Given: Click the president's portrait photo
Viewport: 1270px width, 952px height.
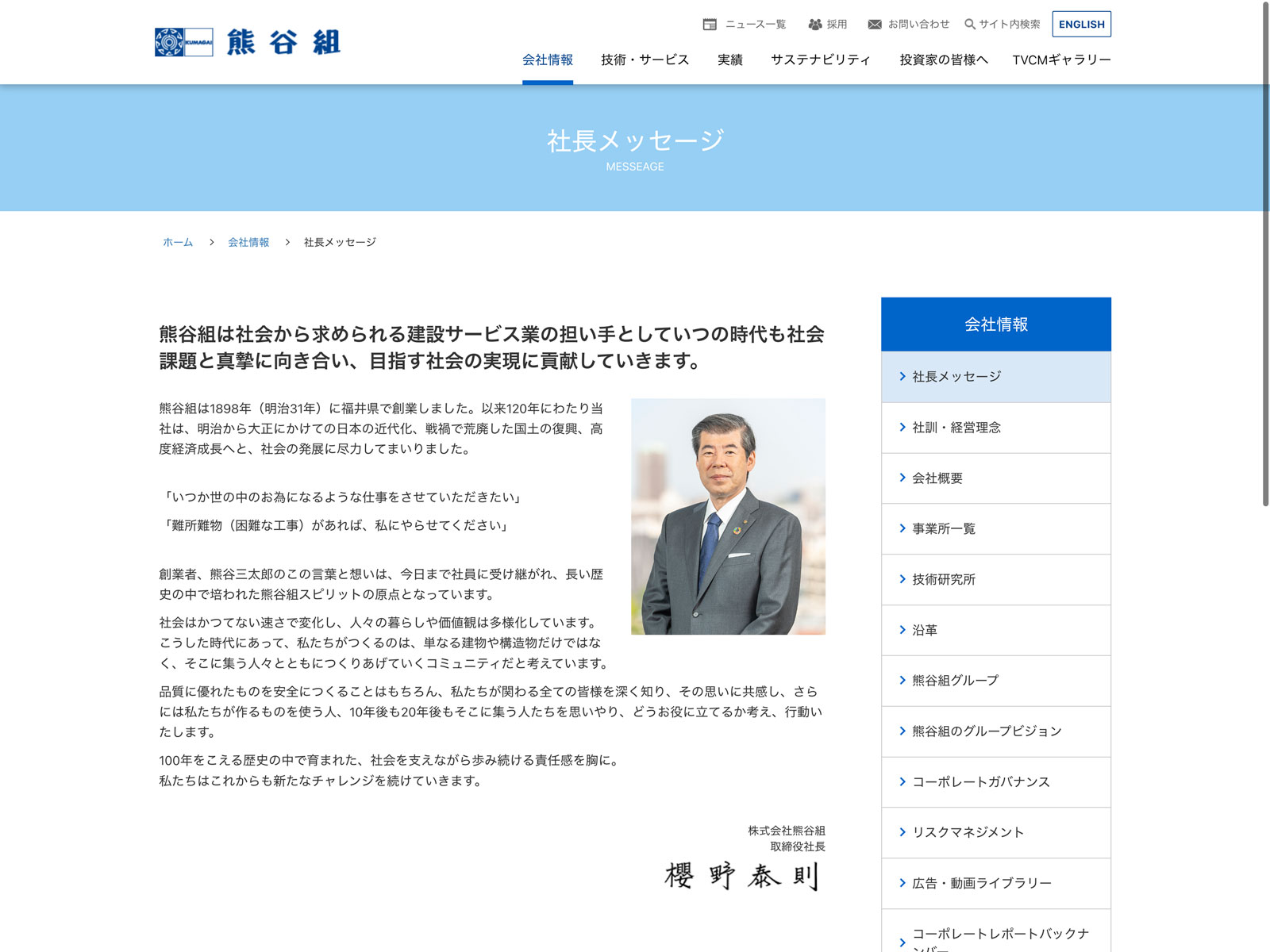Looking at the screenshot, I should click(728, 516).
